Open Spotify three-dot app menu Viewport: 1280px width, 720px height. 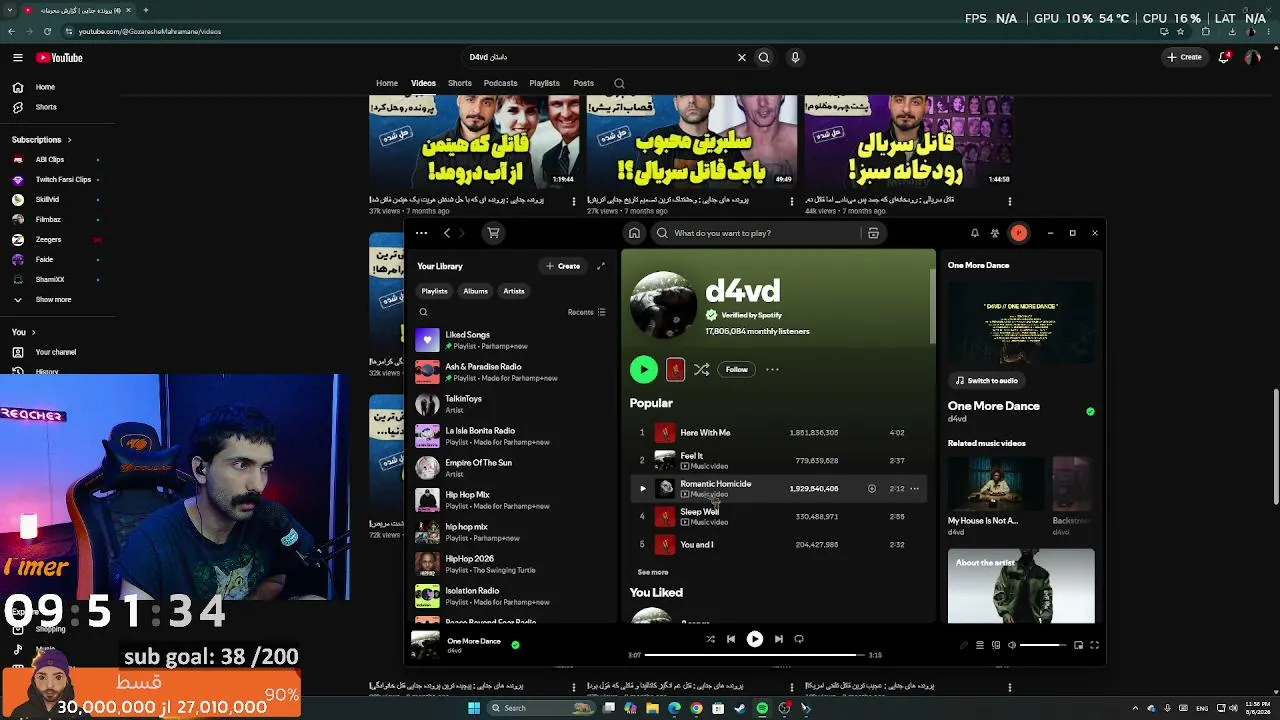[x=421, y=233]
